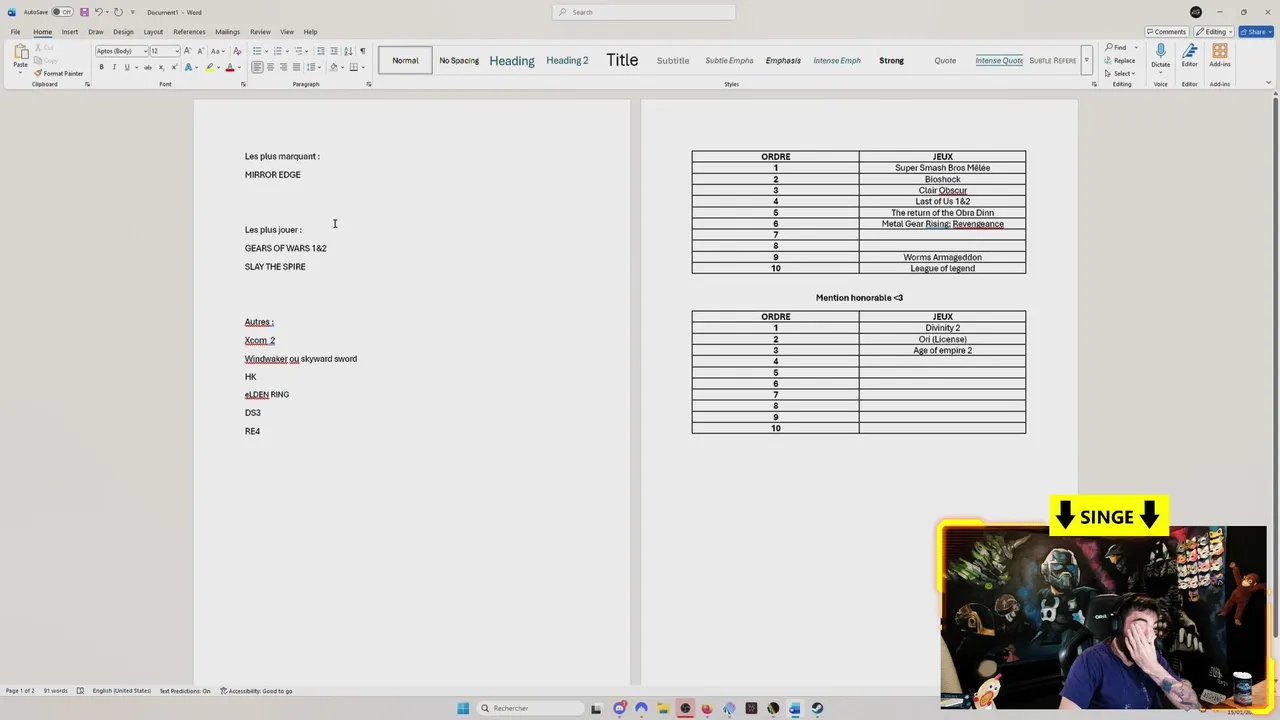This screenshot has height=720, width=1280.
Task: Toggle superscript formatting
Action: [x=172, y=67]
